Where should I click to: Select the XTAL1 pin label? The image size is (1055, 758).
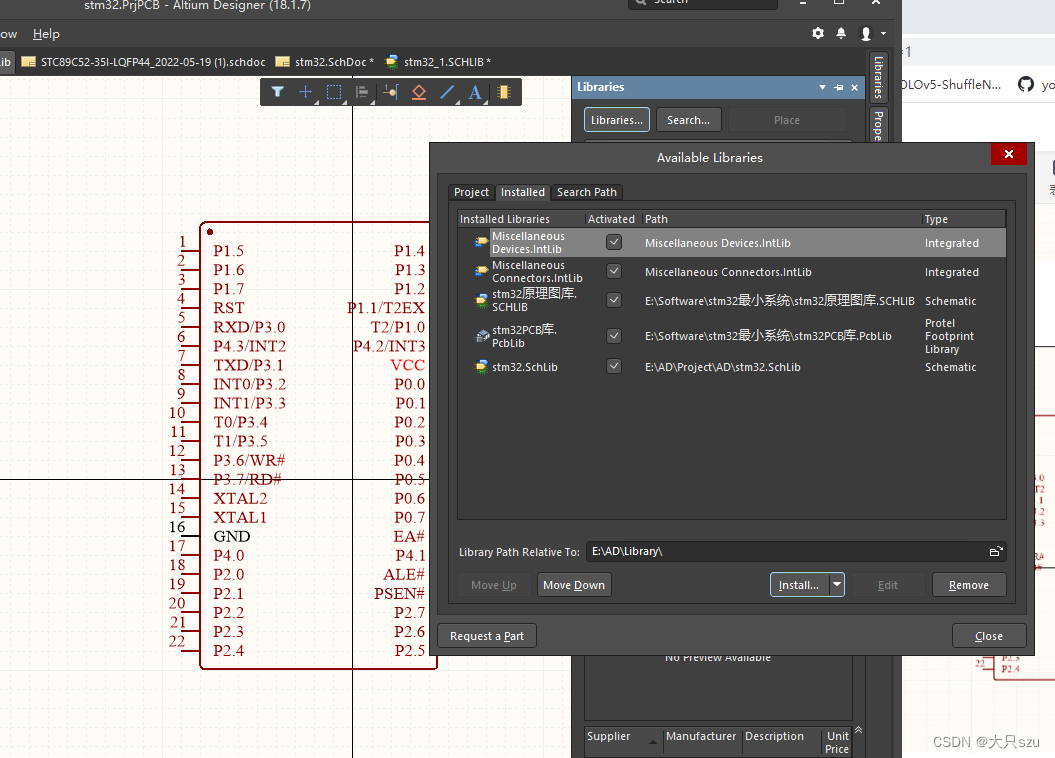(x=240, y=517)
